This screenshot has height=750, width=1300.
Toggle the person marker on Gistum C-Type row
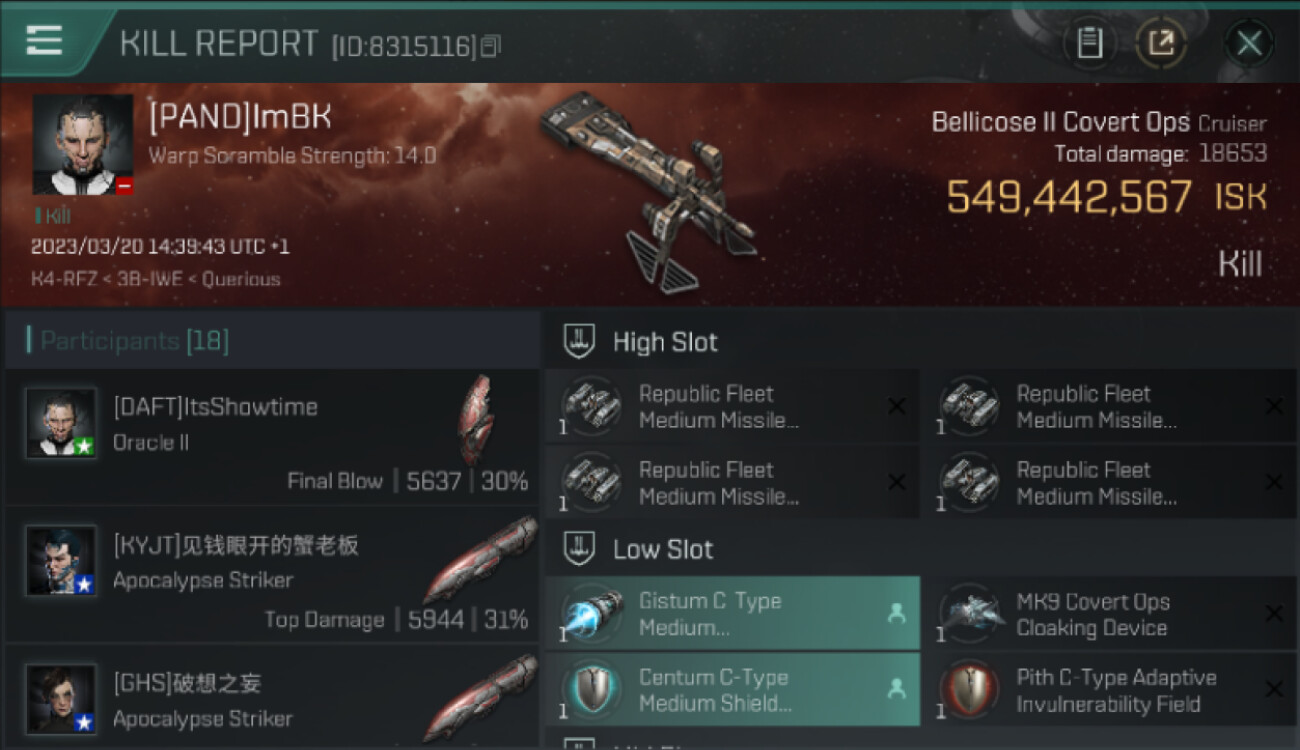pos(896,613)
